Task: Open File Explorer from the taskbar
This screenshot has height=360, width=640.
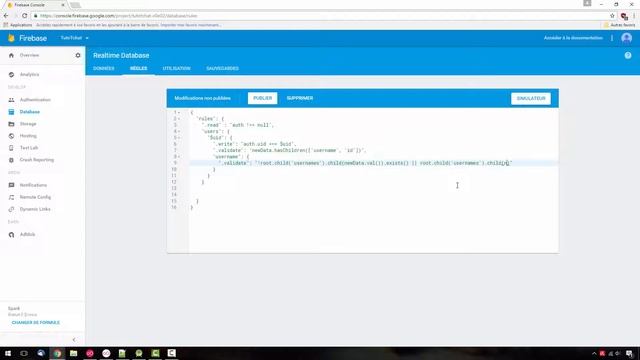Action: [73, 353]
